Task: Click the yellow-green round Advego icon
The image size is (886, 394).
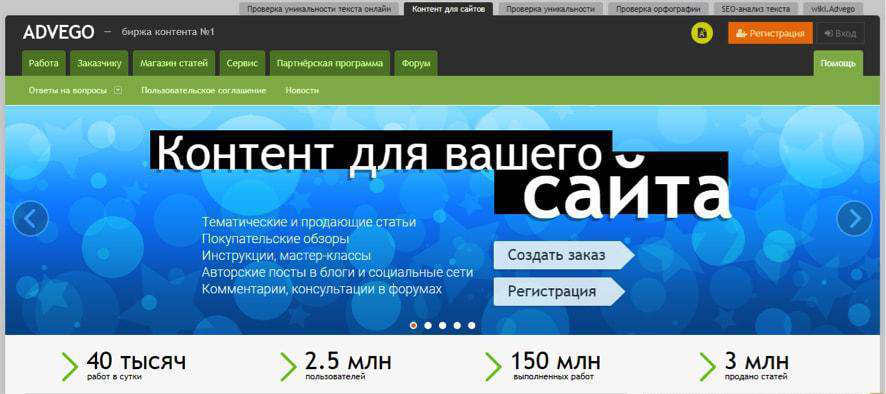Action: point(702,33)
